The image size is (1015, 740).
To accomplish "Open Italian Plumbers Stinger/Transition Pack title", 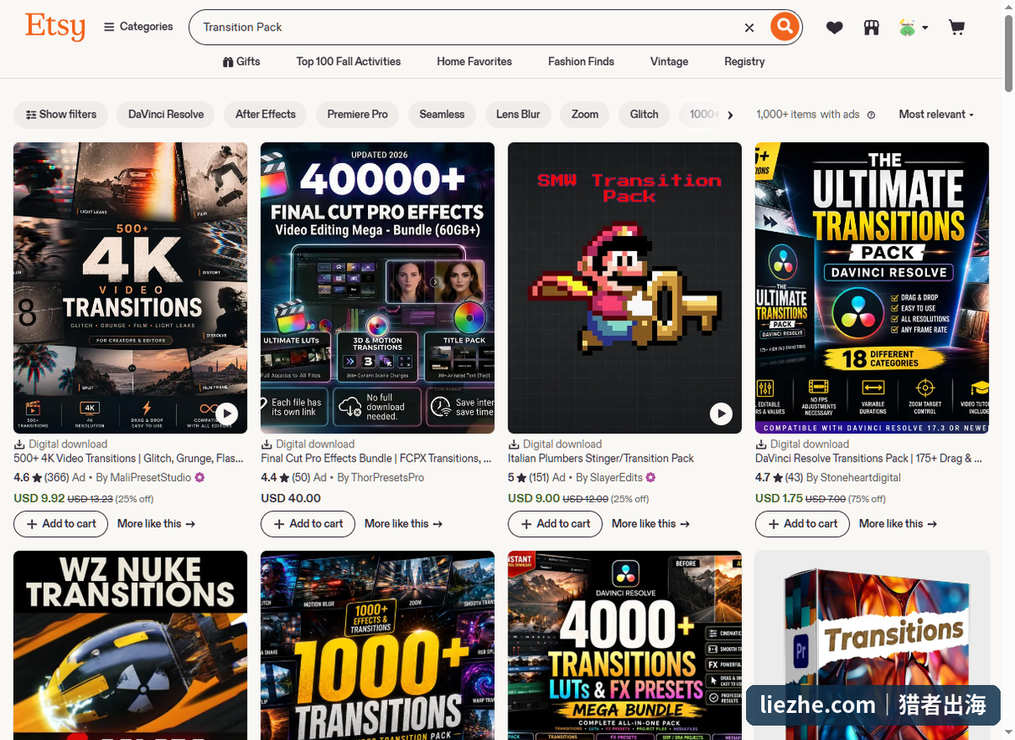I will 601,458.
